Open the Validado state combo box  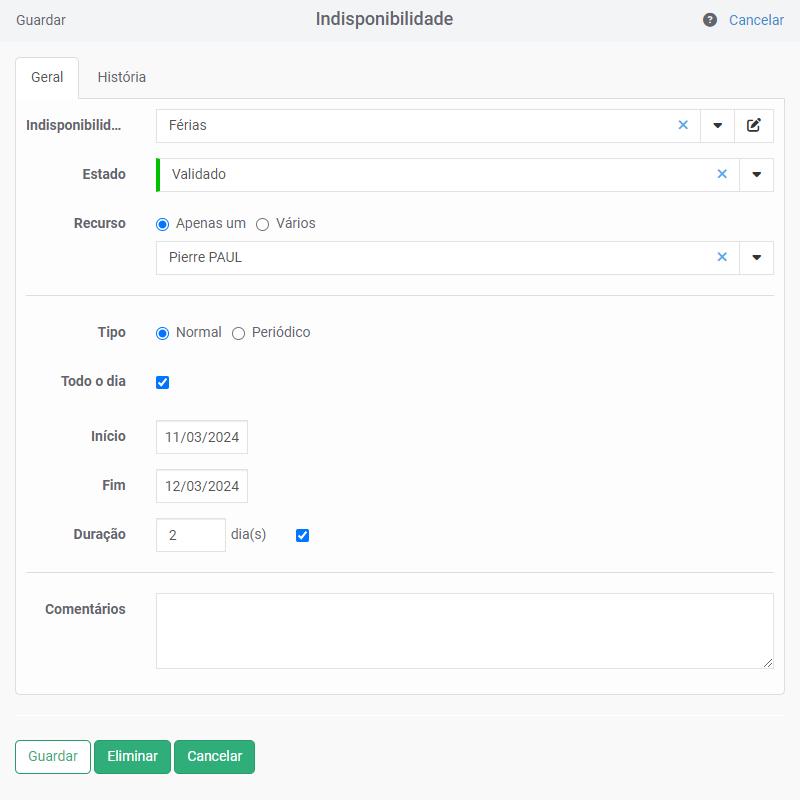pyautogui.click(x=447, y=174)
